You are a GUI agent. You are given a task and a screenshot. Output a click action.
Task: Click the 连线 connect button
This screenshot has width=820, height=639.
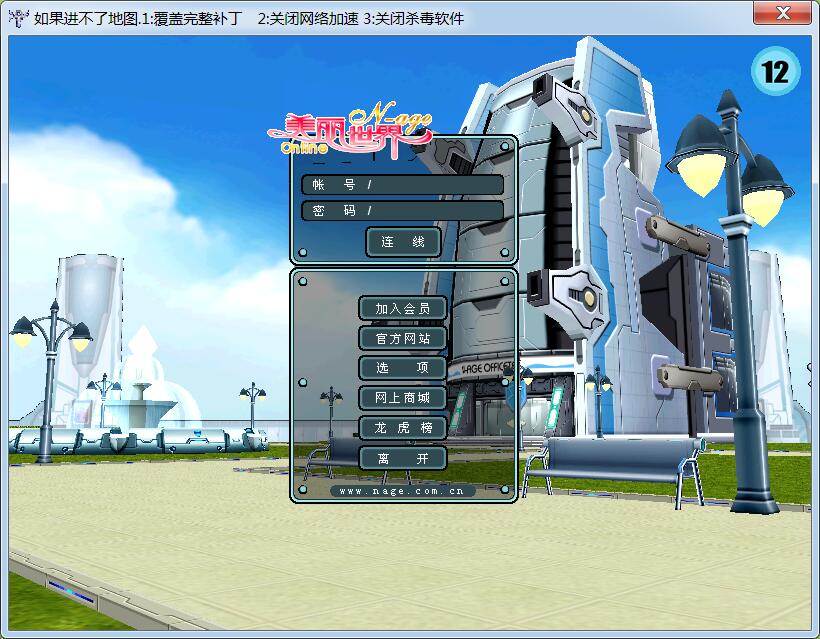click(x=403, y=242)
